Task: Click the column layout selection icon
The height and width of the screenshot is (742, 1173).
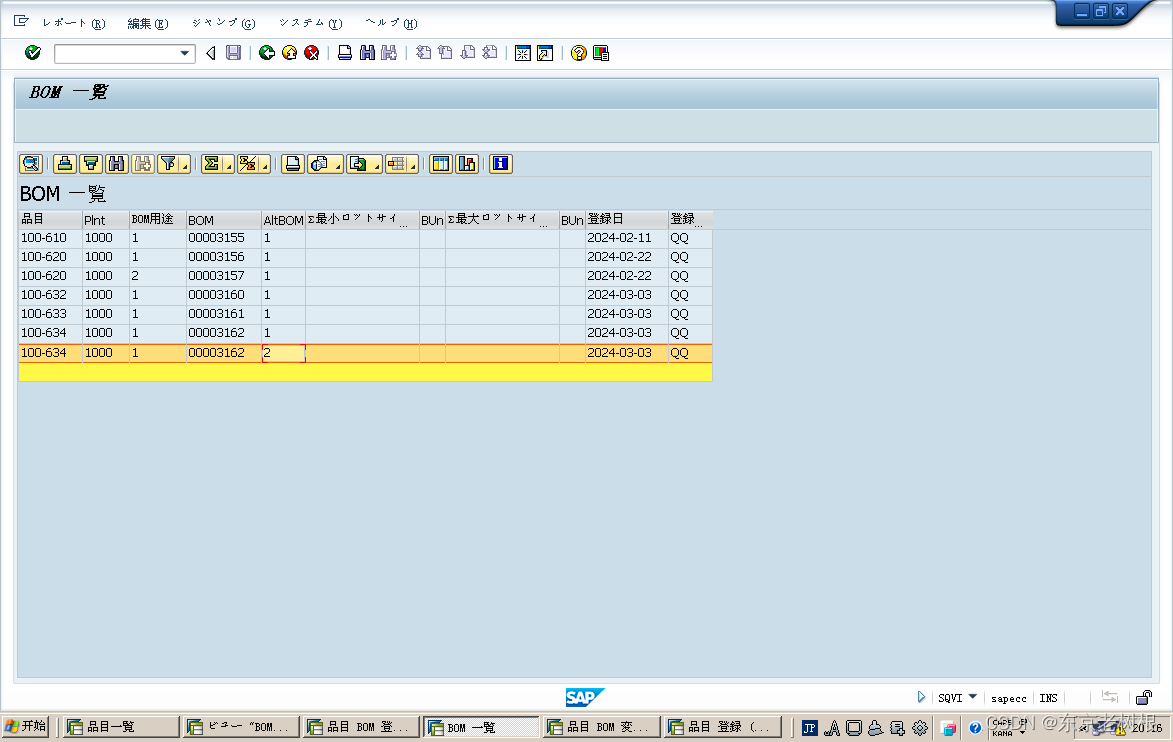Action: click(x=440, y=163)
